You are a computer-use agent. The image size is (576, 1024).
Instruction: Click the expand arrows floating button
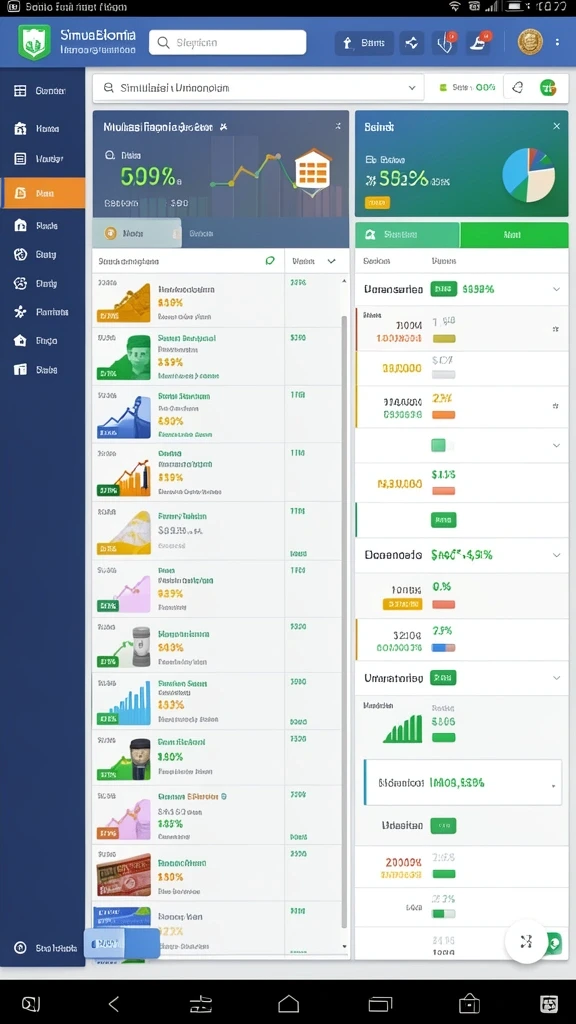[x=526, y=942]
